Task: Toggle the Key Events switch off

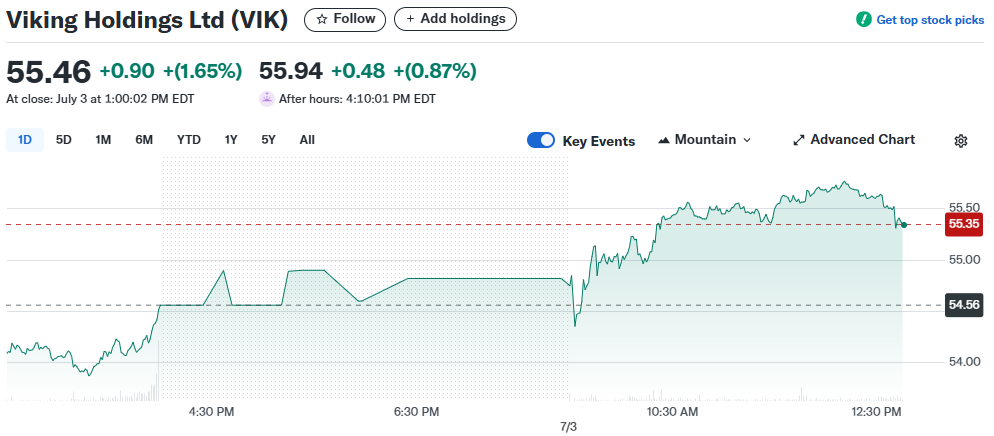Action: [541, 140]
